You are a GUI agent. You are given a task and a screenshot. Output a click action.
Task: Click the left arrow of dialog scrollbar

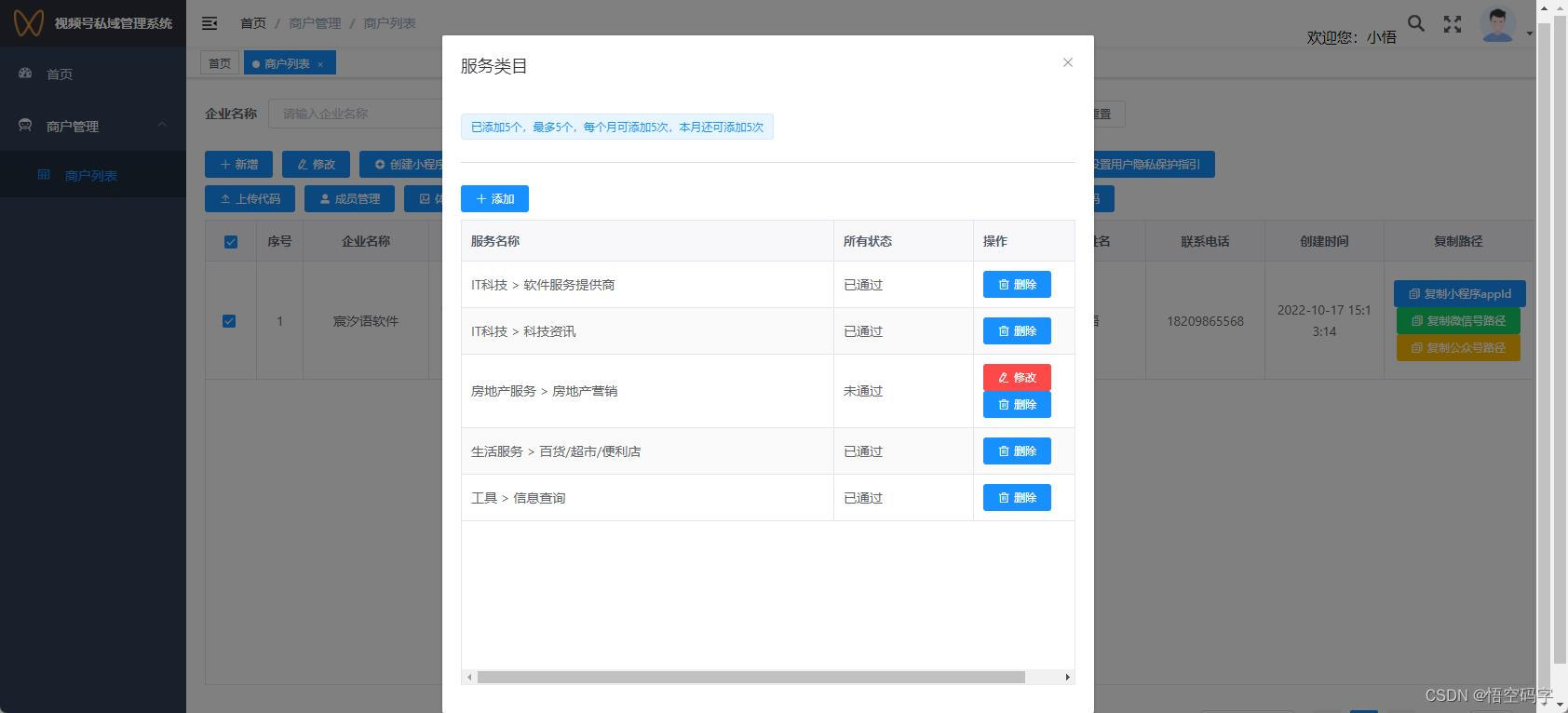coord(469,677)
